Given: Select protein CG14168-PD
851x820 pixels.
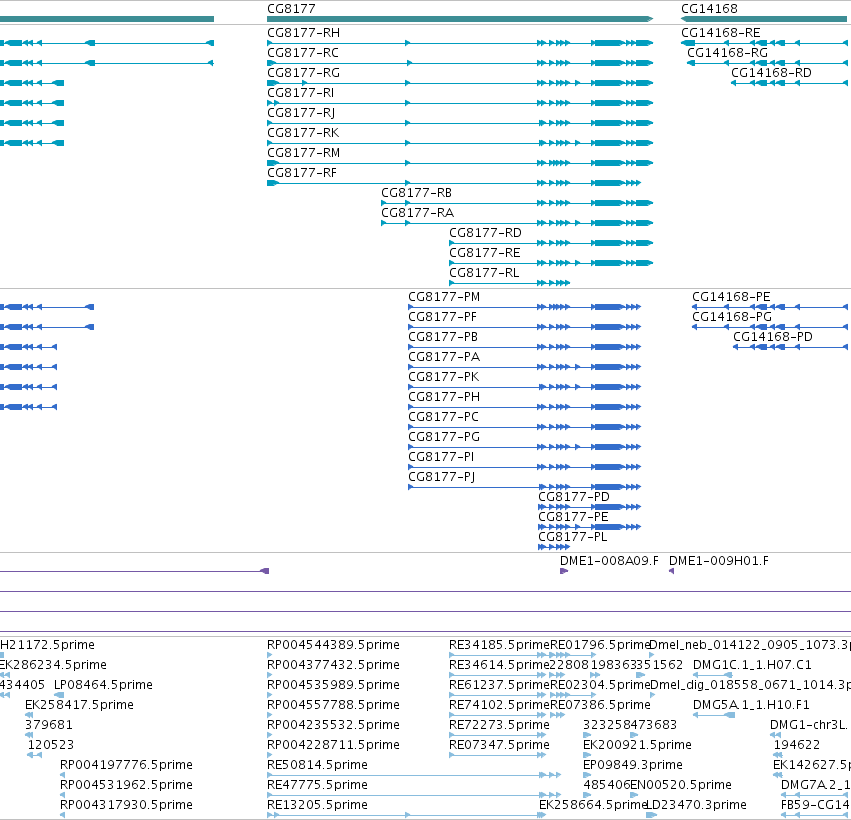Looking at the screenshot, I should pos(773,338).
